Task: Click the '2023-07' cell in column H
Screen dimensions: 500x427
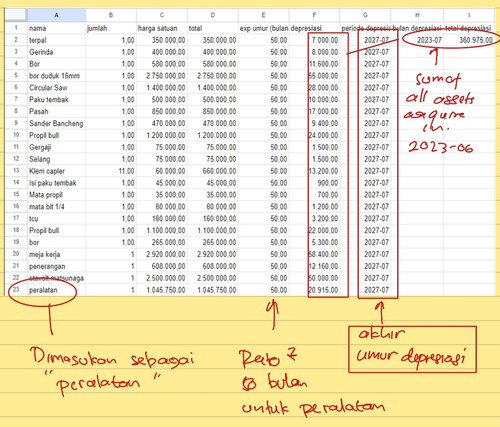Action: (417, 40)
